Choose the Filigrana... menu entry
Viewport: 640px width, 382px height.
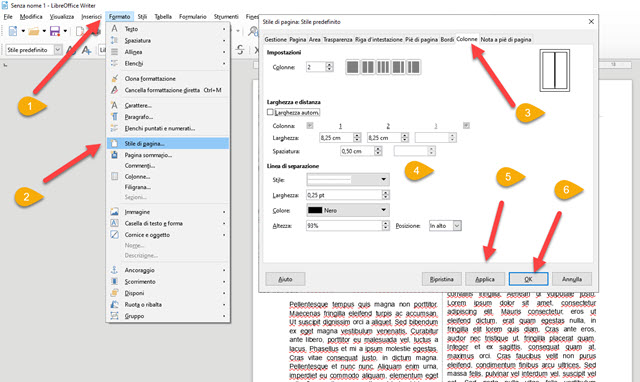click(138, 187)
